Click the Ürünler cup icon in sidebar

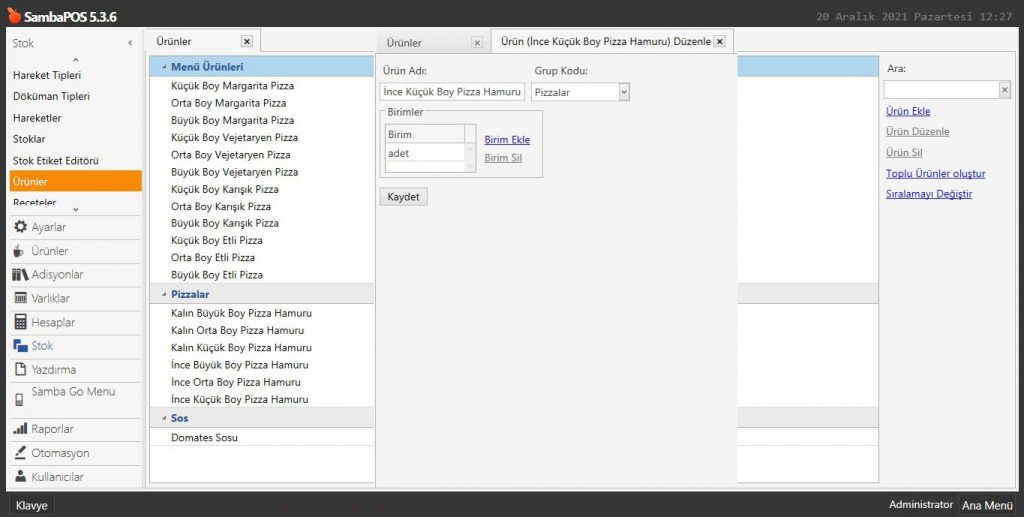click(x=19, y=251)
